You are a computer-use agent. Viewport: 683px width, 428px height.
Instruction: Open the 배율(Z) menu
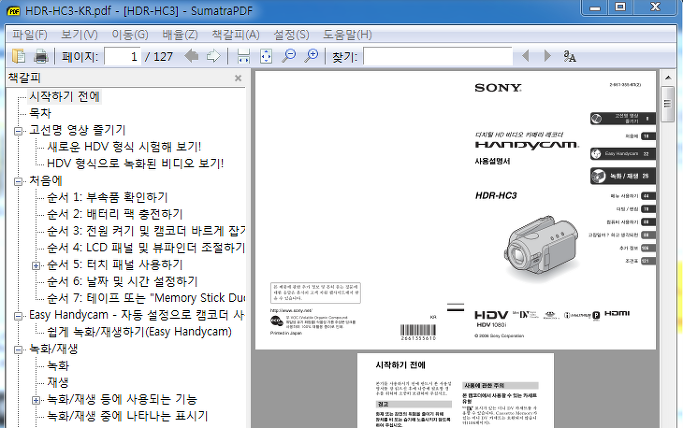click(180, 34)
